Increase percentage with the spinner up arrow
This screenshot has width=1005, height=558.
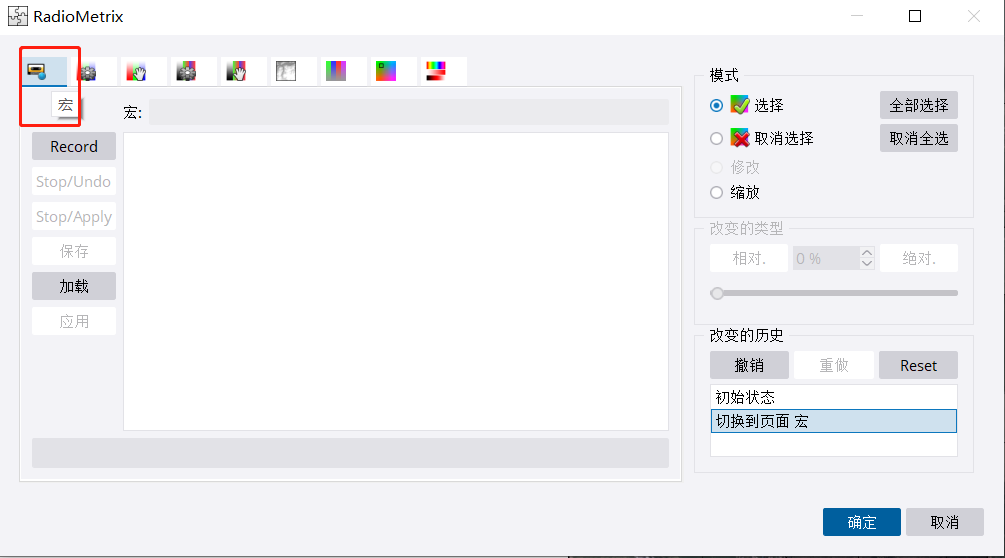tap(867, 253)
